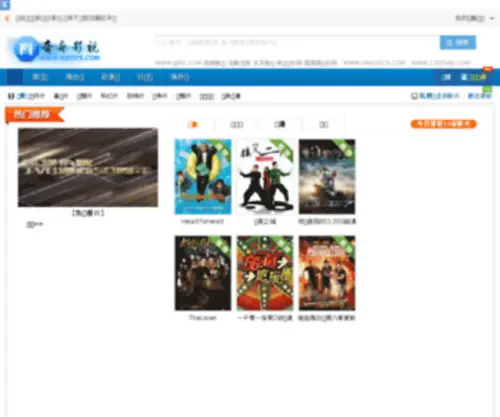This screenshot has width=500, height=417.
Task: Click the English title under the blue poster
Action: 202,221
